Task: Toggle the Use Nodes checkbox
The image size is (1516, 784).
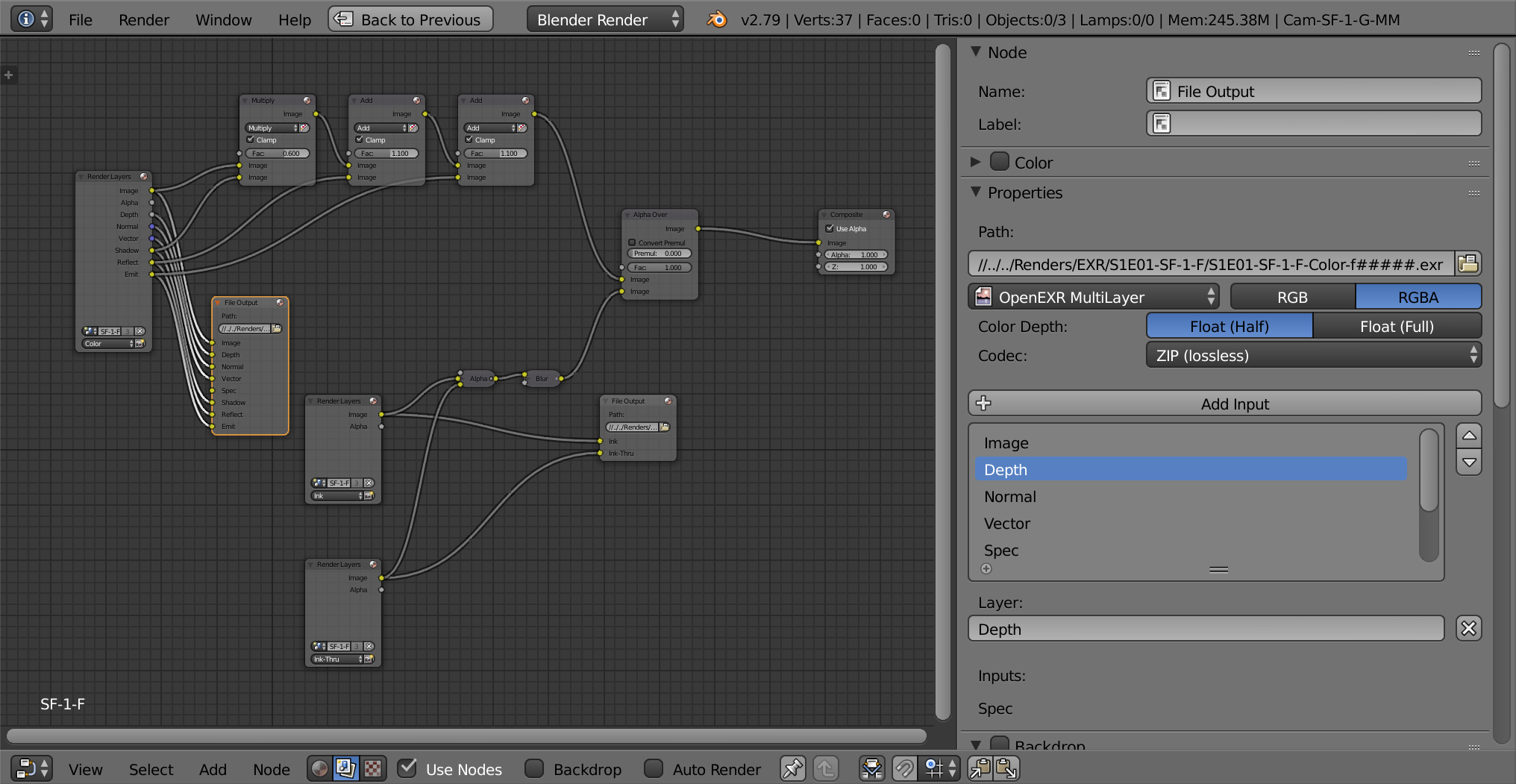Action: coord(407,768)
